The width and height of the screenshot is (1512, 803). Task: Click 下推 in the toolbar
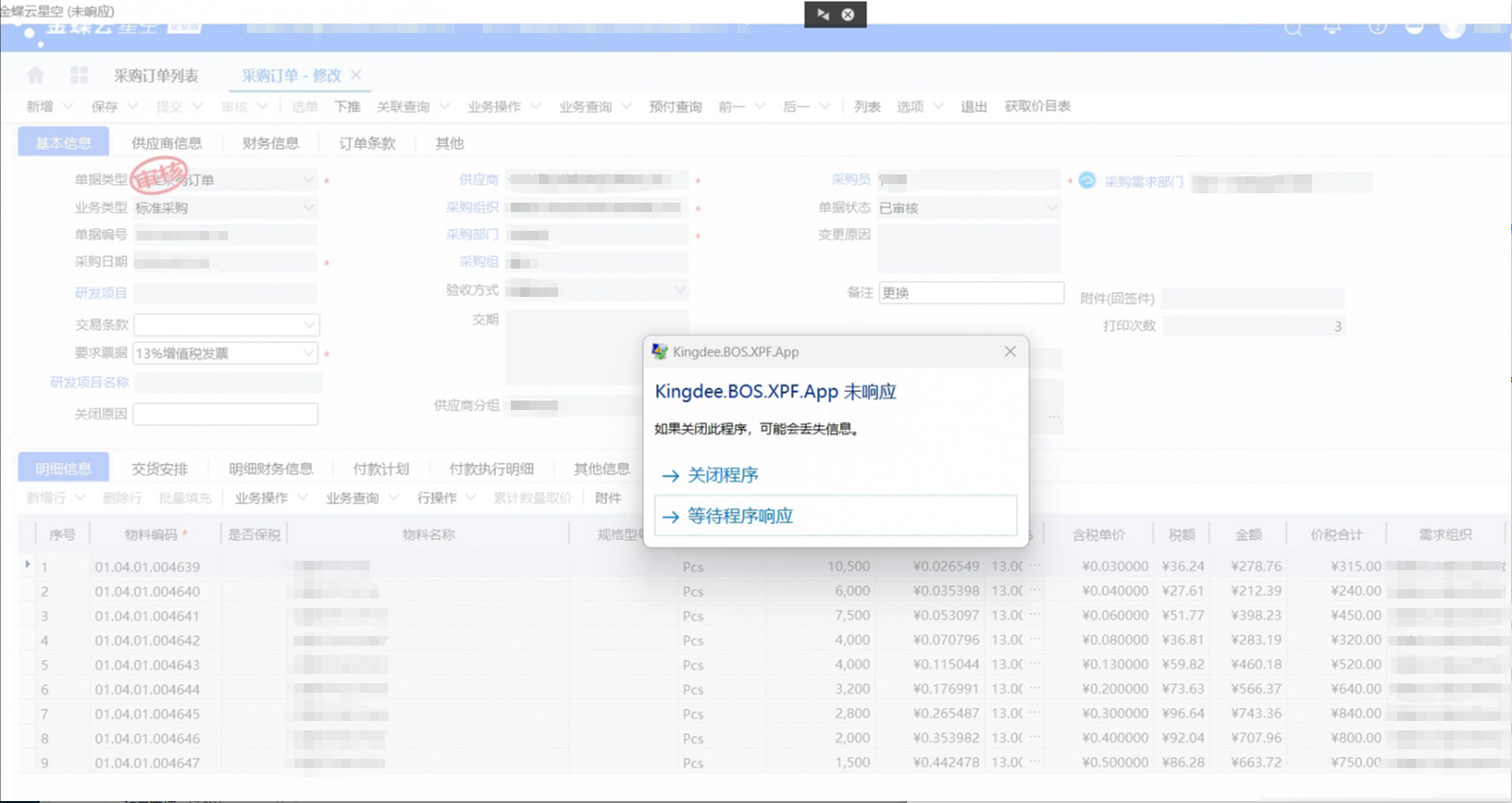tap(347, 107)
